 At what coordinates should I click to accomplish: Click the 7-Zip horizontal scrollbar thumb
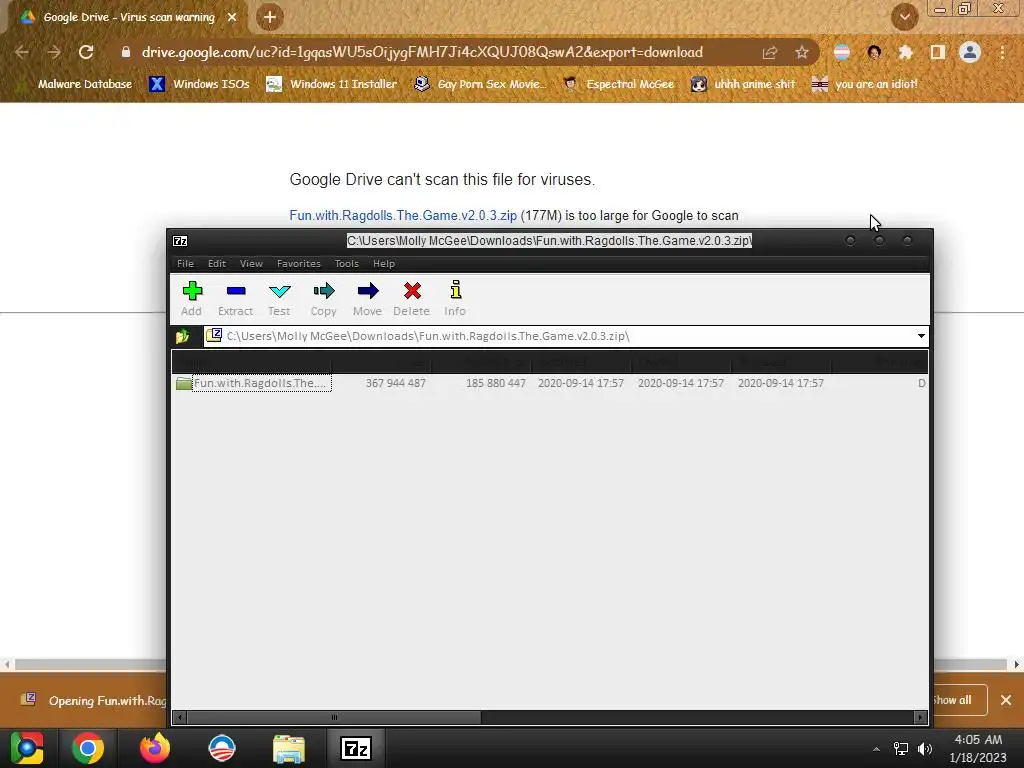click(334, 718)
